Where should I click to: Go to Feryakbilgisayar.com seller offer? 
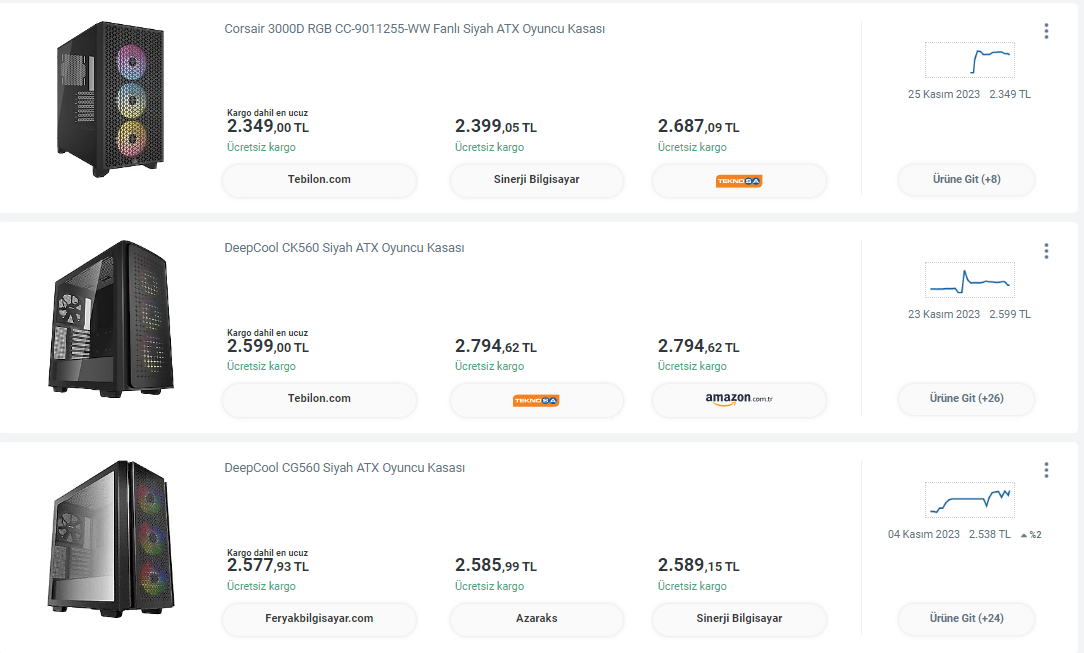319,619
